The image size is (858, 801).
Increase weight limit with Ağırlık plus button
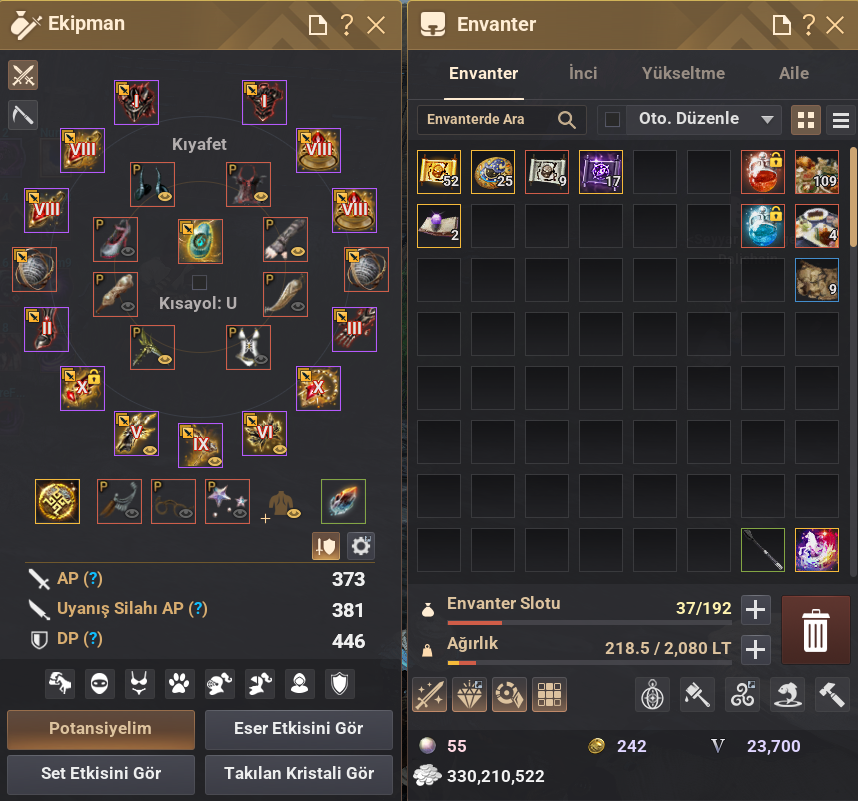pyautogui.click(x=756, y=649)
